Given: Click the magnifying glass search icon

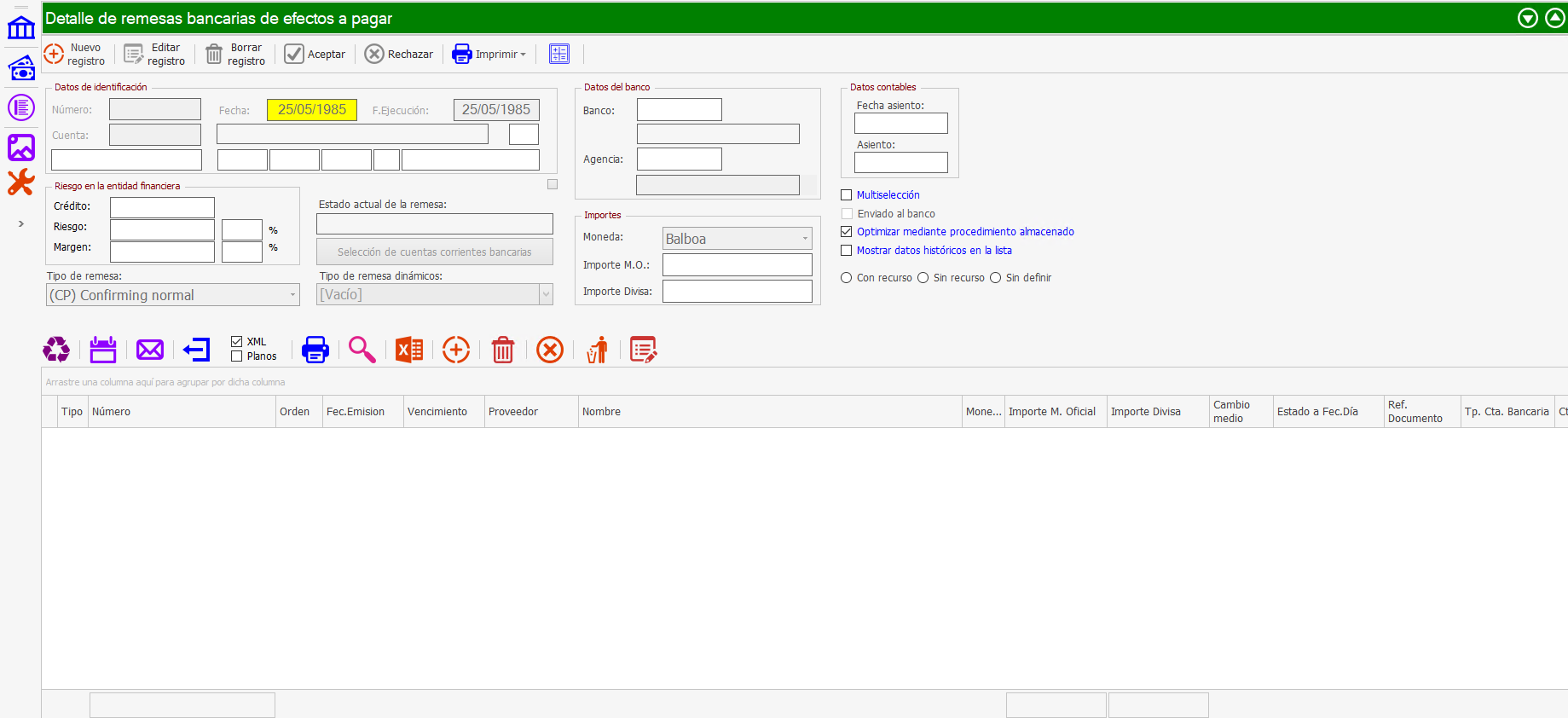Looking at the screenshot, I should (x=362, y=350).
